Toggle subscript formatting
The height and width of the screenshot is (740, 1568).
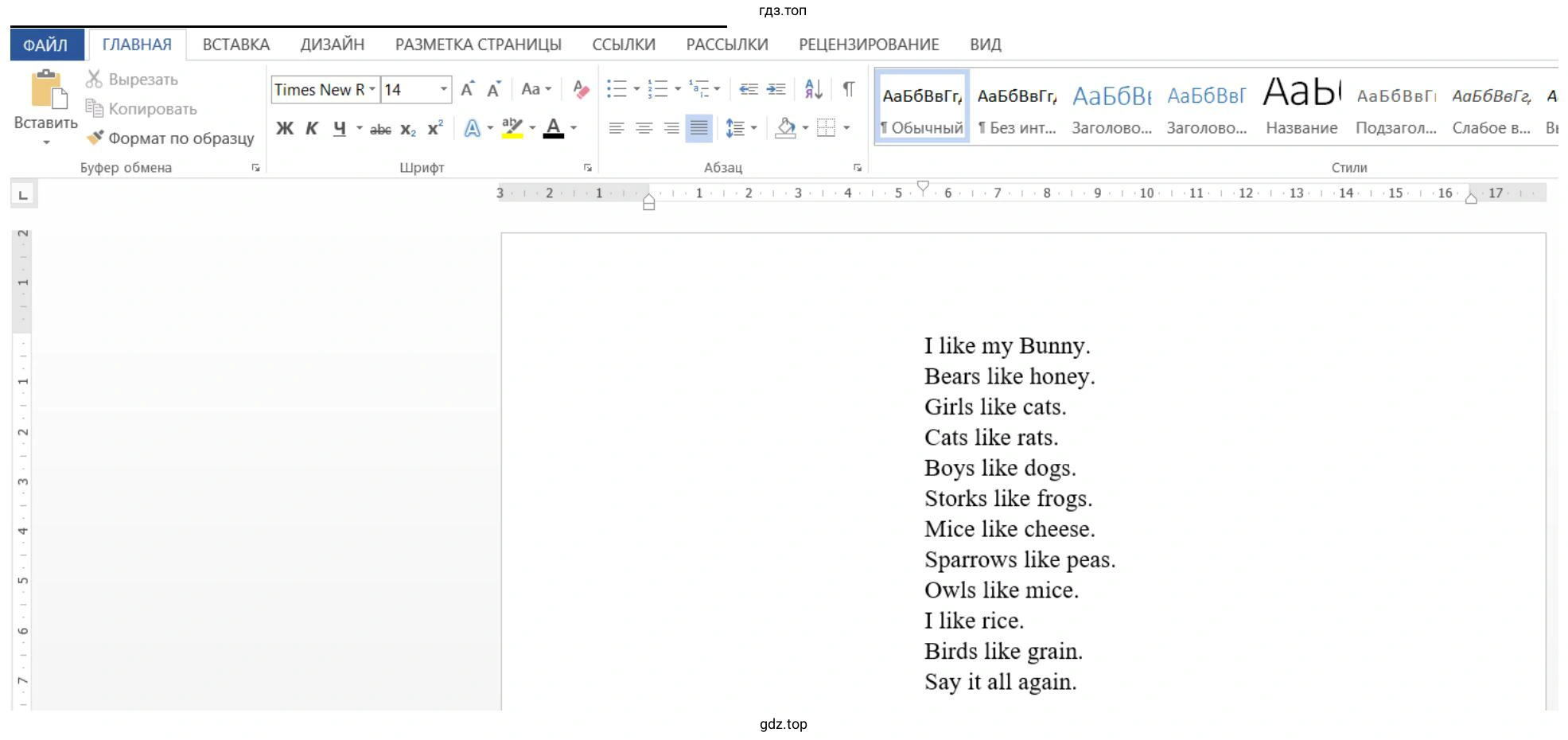(408, 129)
